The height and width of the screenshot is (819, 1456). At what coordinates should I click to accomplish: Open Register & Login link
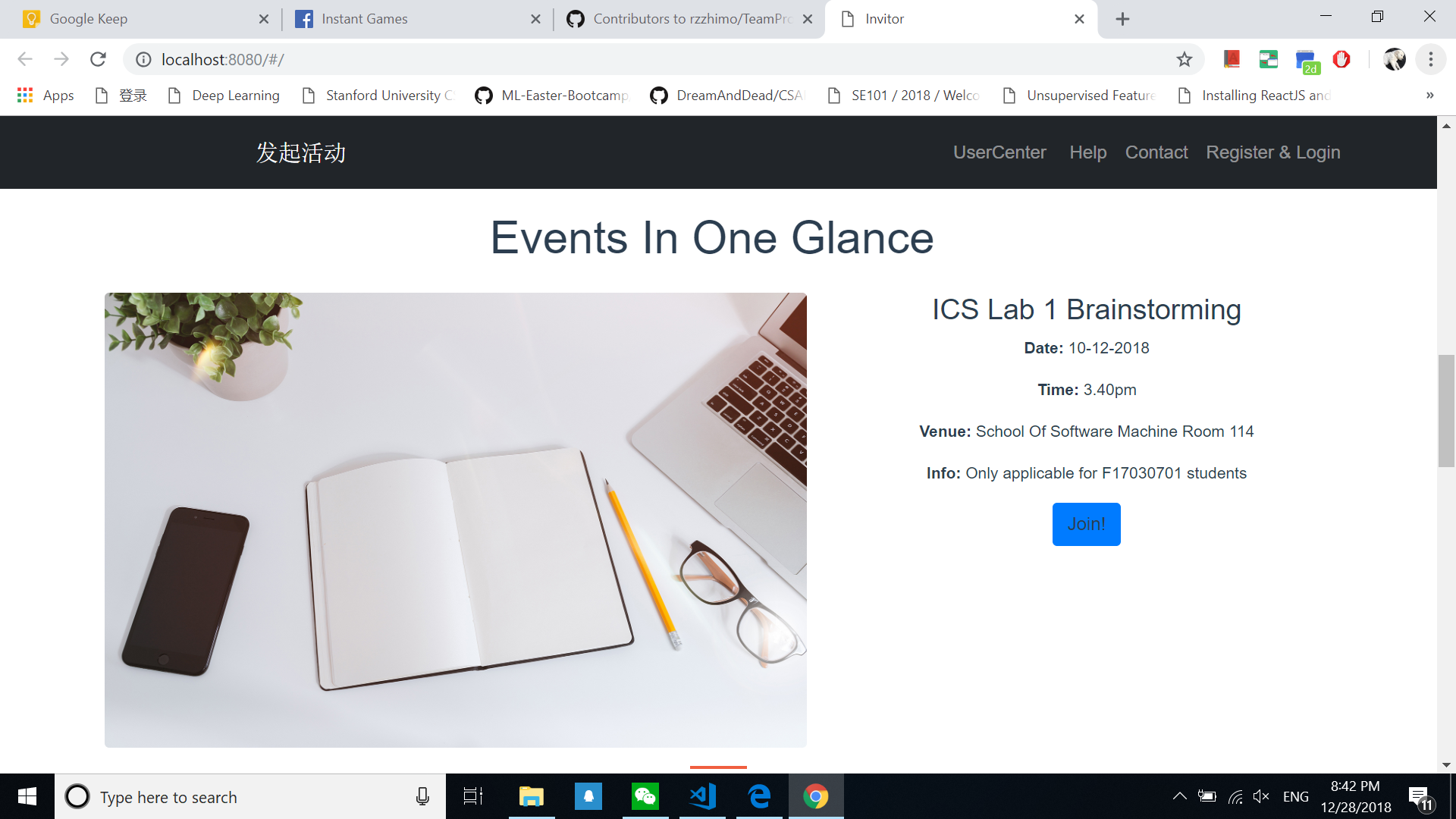[1272, 152]
